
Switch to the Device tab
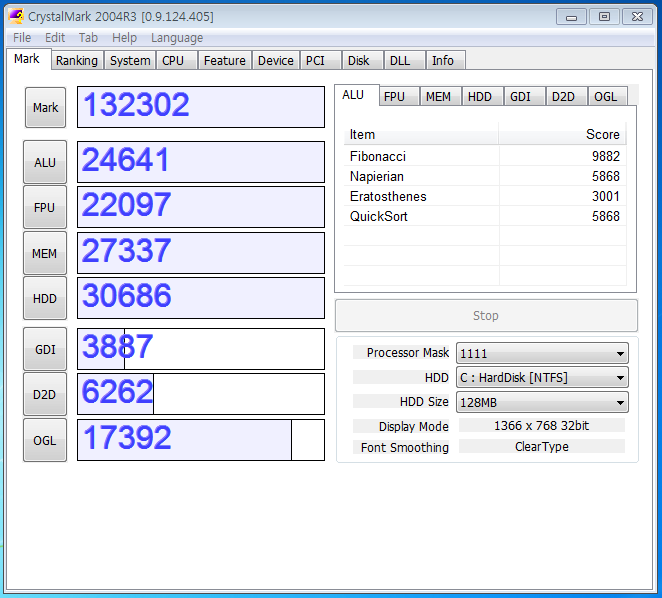coord(276,60)
